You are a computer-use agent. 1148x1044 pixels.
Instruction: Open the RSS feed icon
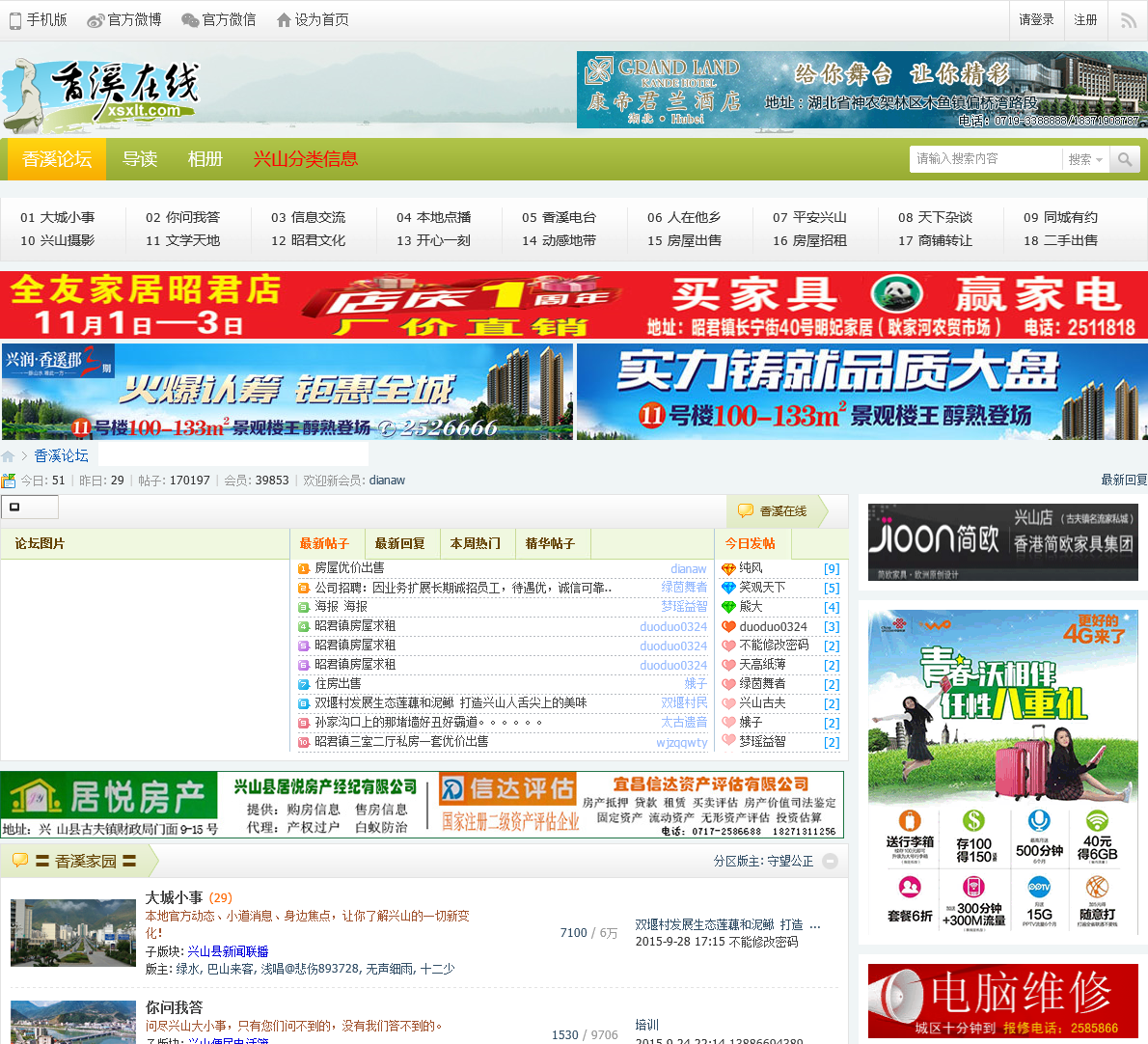click(x=1129, y=20)
